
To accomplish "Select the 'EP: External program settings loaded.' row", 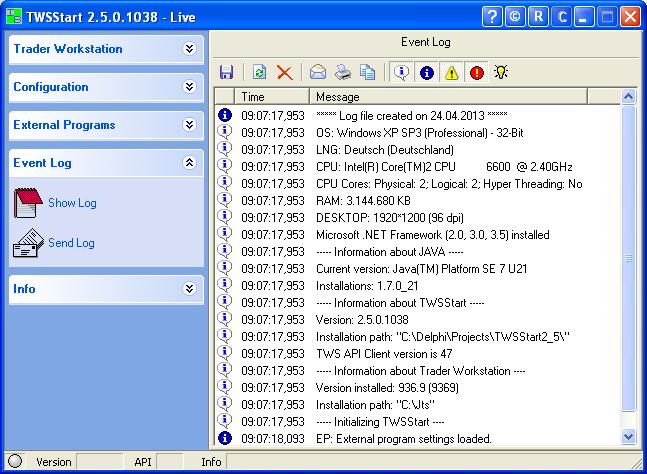I will coord(417,439).
